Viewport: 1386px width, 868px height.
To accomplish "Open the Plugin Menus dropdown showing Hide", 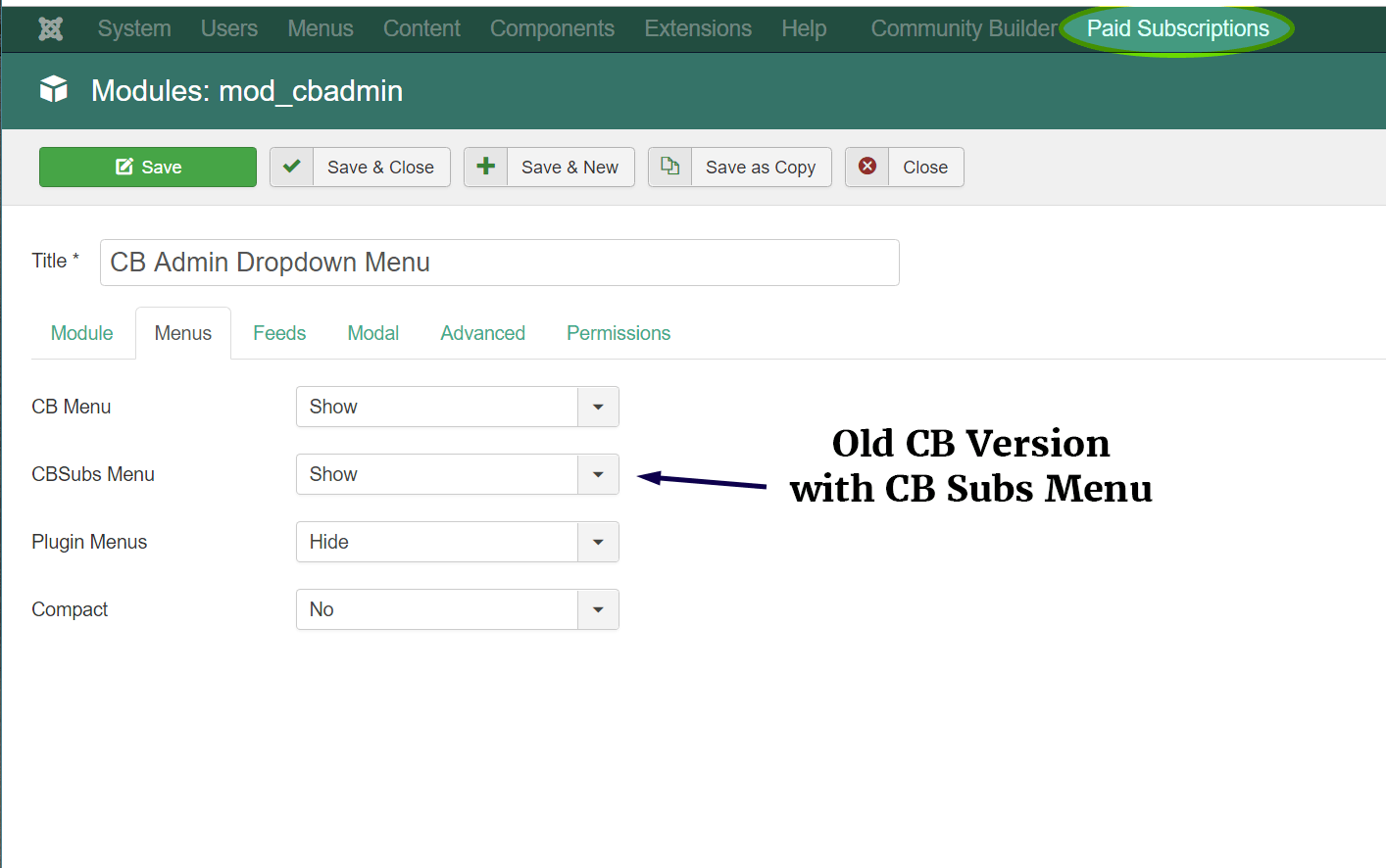I will point(458,542).
